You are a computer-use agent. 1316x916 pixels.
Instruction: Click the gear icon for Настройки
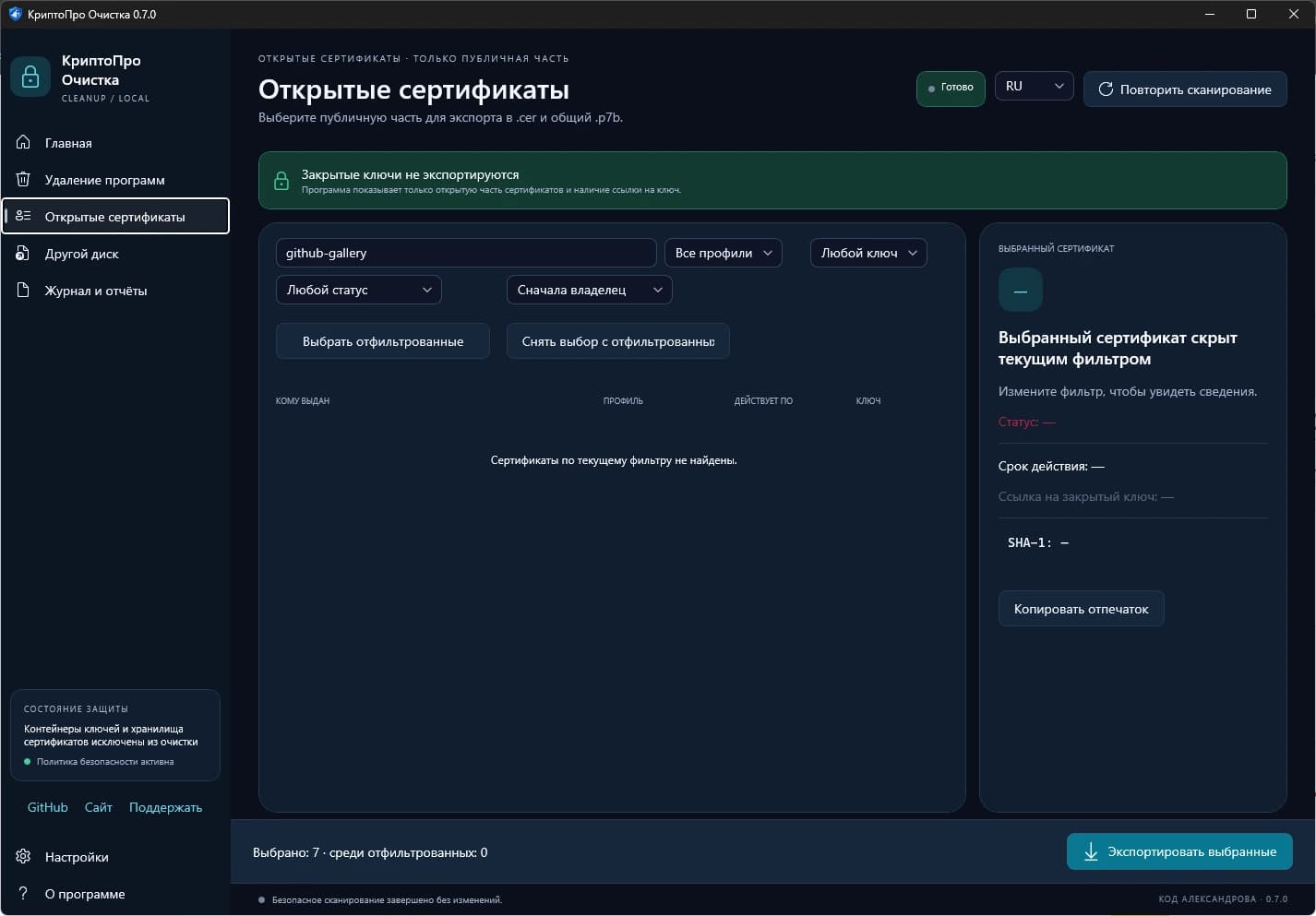(24, 856)
